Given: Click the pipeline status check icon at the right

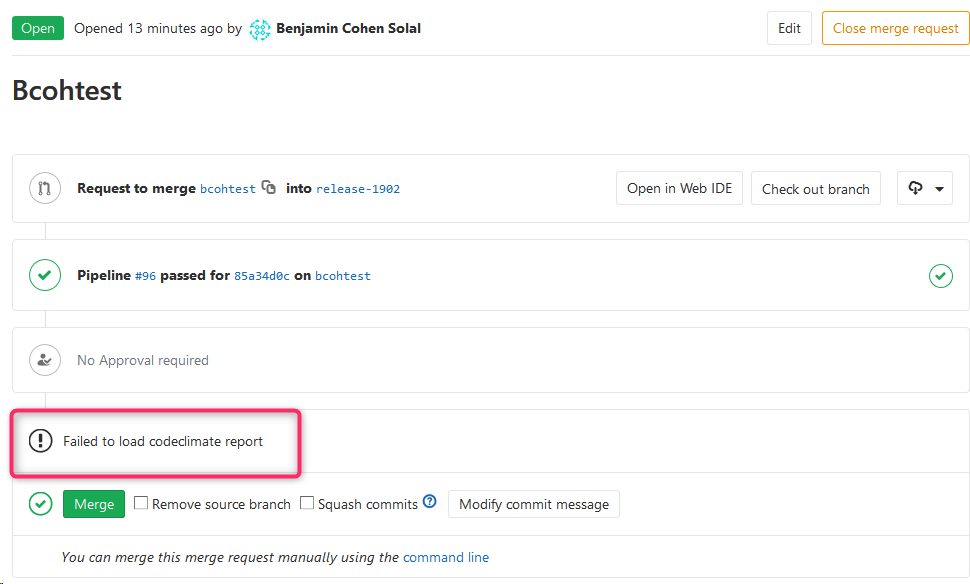Looking at the screenshot, I should [941, 275].
